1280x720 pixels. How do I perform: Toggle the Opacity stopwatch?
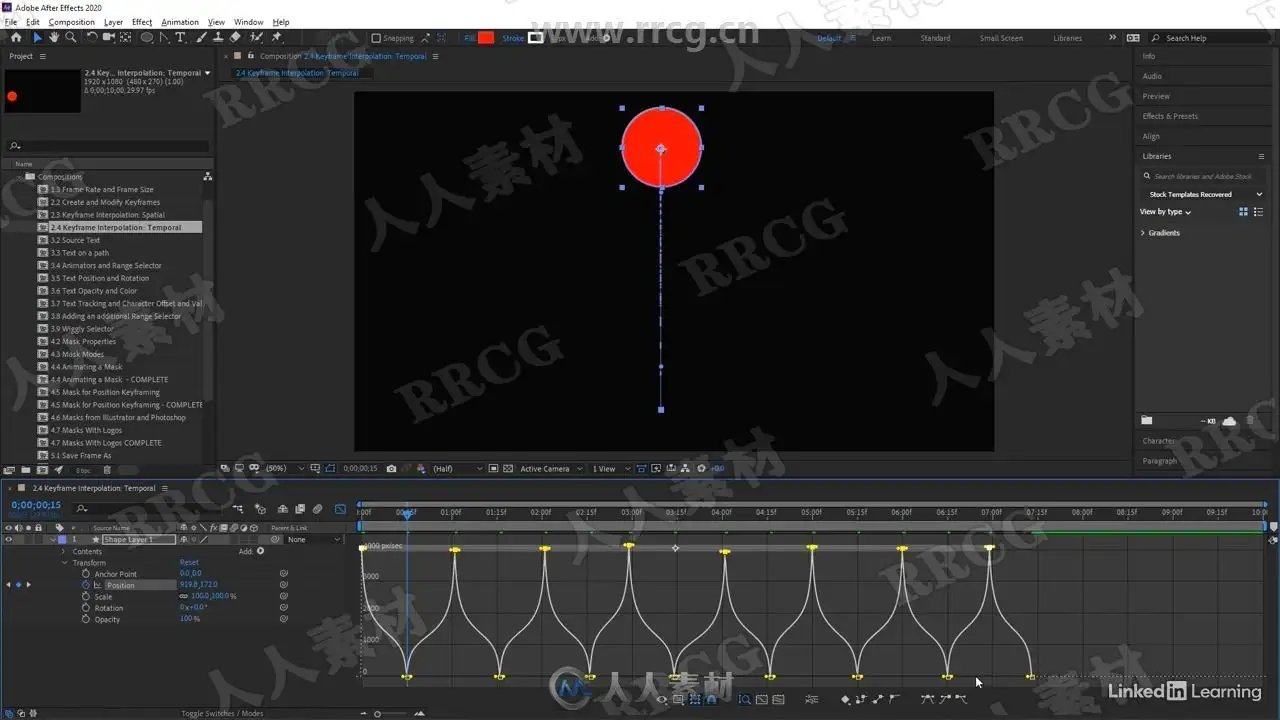click(86, 619)
